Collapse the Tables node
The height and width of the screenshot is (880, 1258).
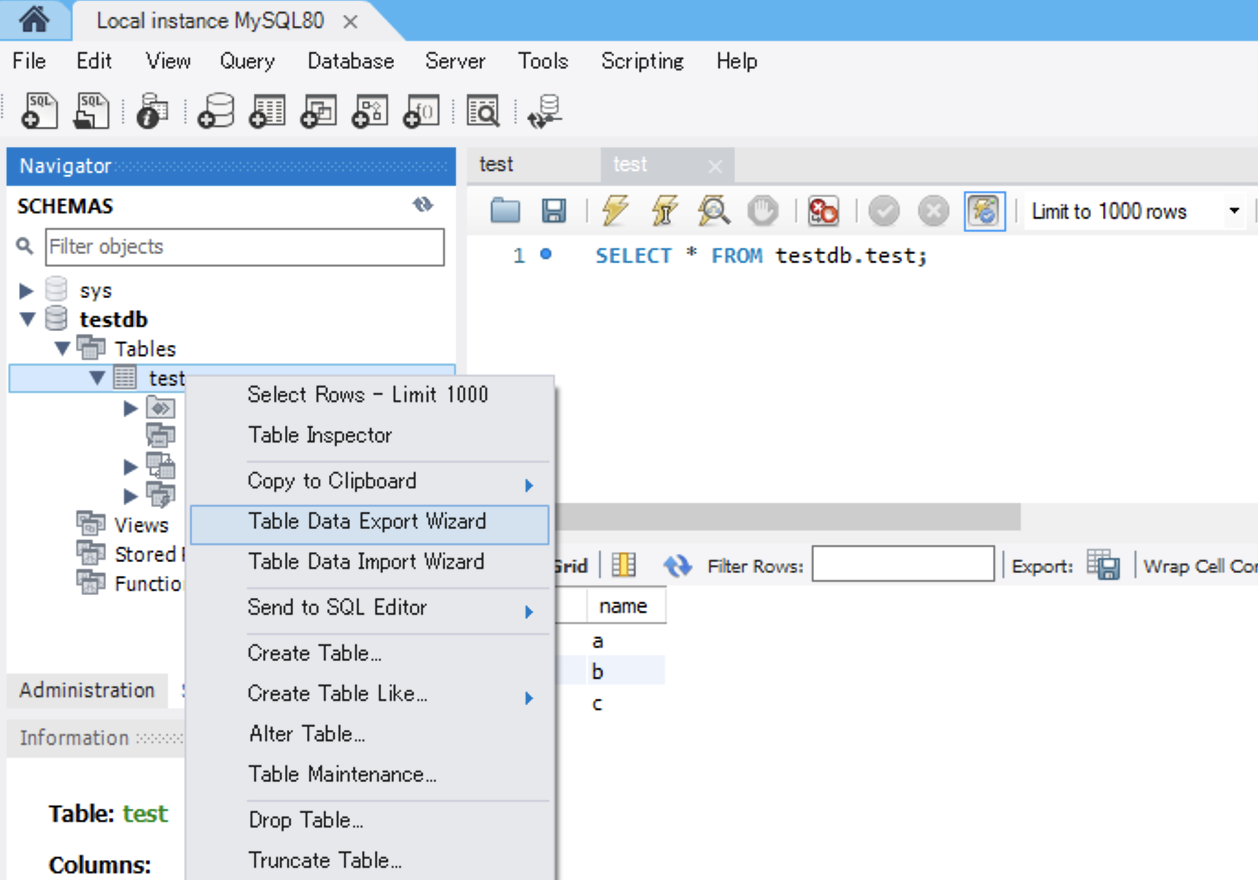click(x=62, y=349)
